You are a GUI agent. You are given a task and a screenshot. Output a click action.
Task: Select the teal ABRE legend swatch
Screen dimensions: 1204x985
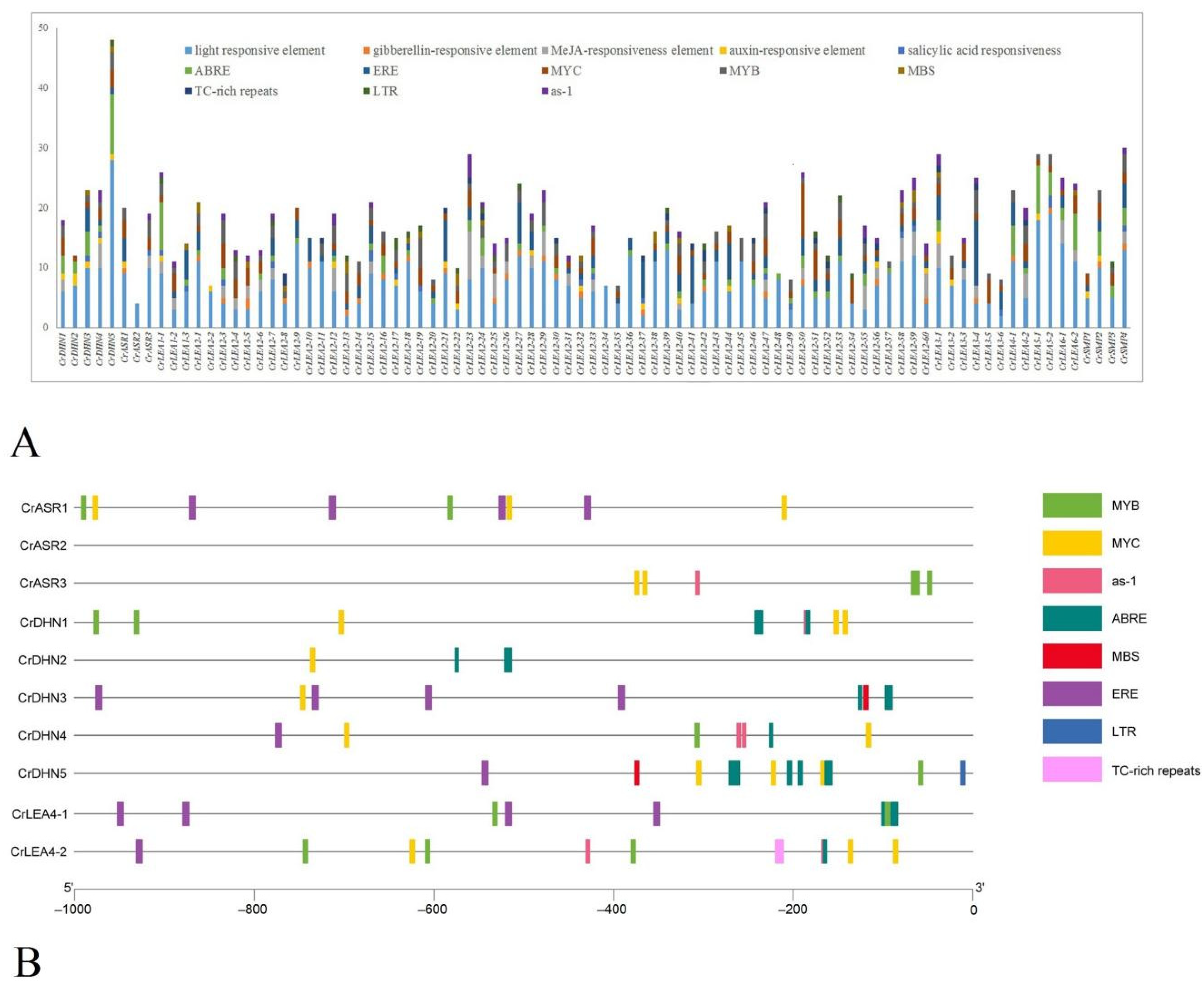tap(1072, 618)
